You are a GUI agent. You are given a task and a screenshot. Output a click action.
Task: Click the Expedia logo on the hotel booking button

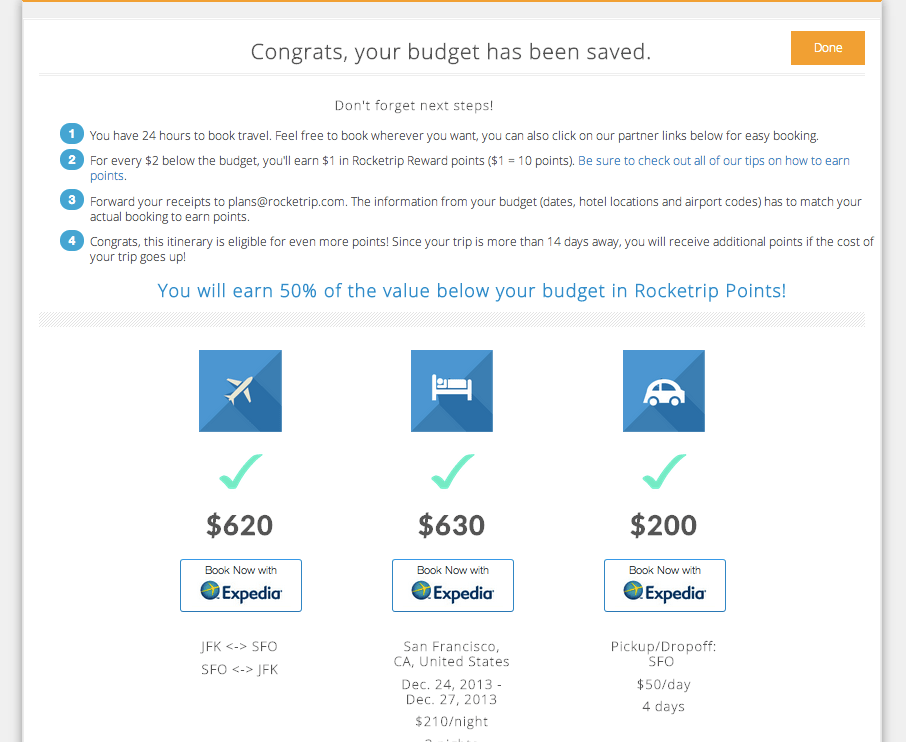[452, 593]
